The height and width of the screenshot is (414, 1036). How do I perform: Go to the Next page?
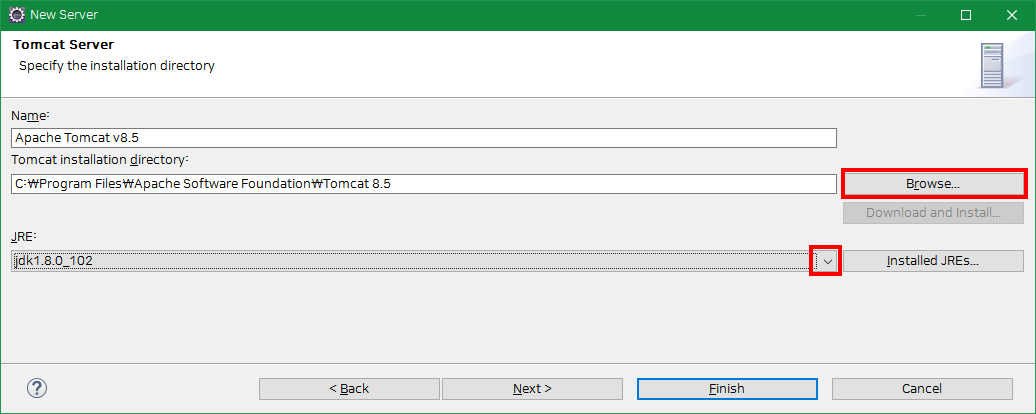532,389
